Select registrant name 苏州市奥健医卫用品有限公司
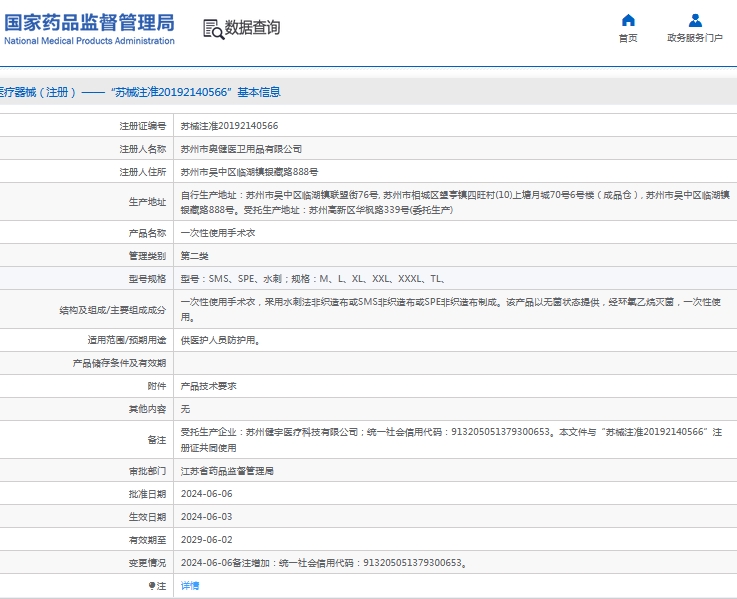Screen dimensions: 737x599 241,149
